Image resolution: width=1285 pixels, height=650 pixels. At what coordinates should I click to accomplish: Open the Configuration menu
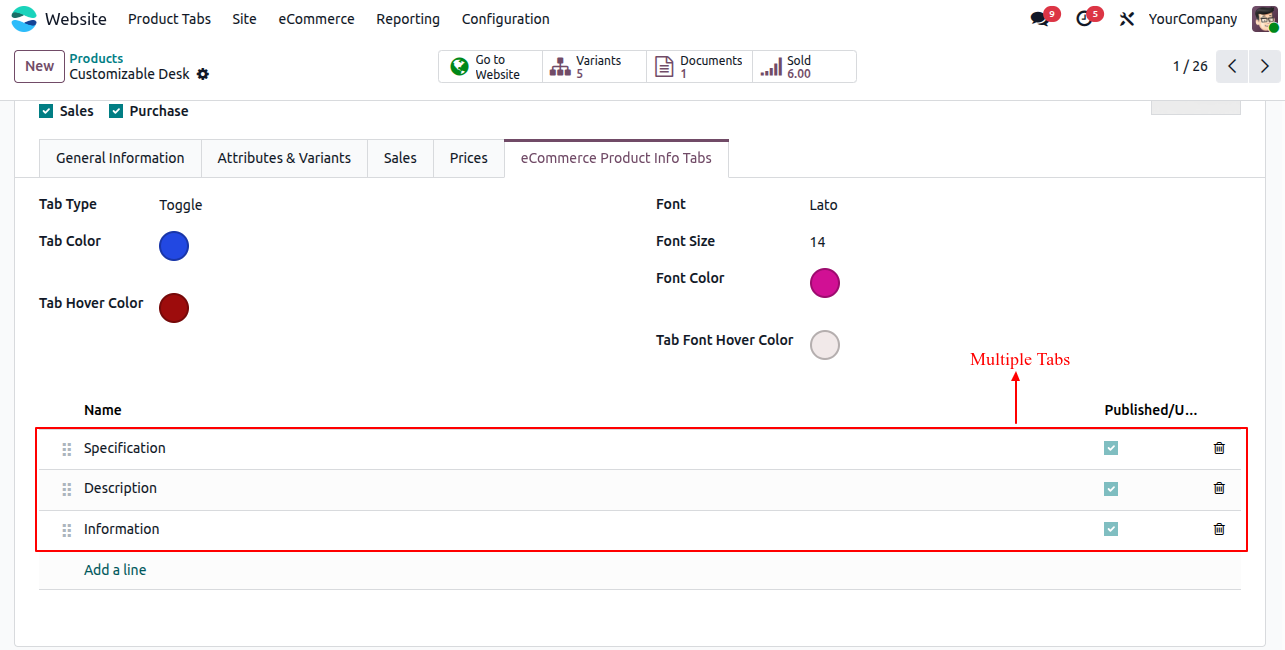pyautogui.click(x=505, y=19)
